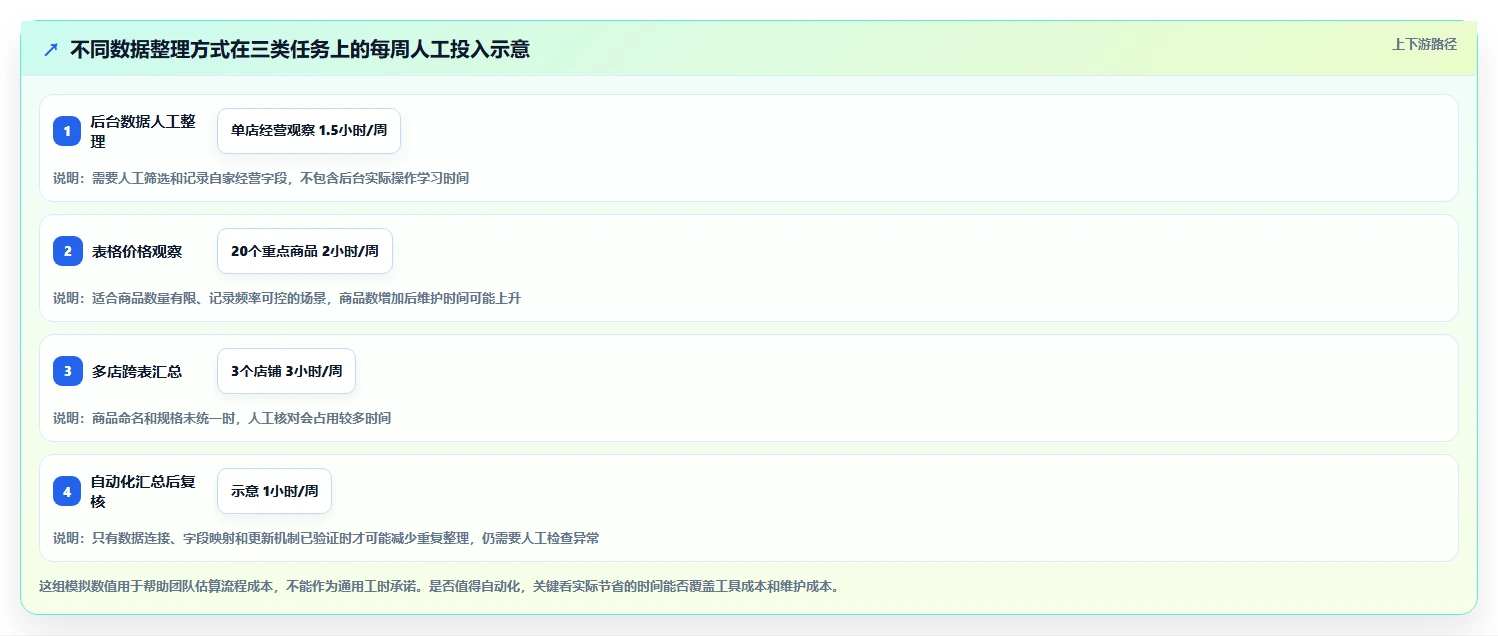
Task: Click the step 3 number badge
Action: (x=67, y=371)
